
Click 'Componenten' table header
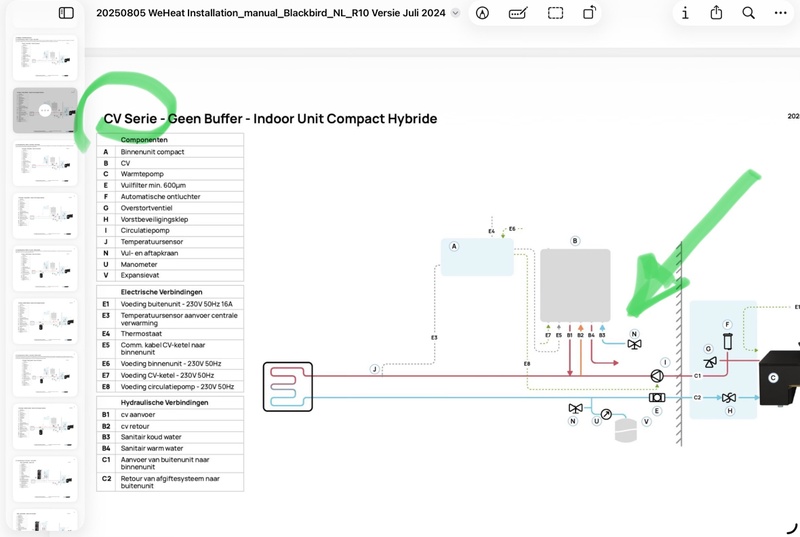(x=170, y=140)
